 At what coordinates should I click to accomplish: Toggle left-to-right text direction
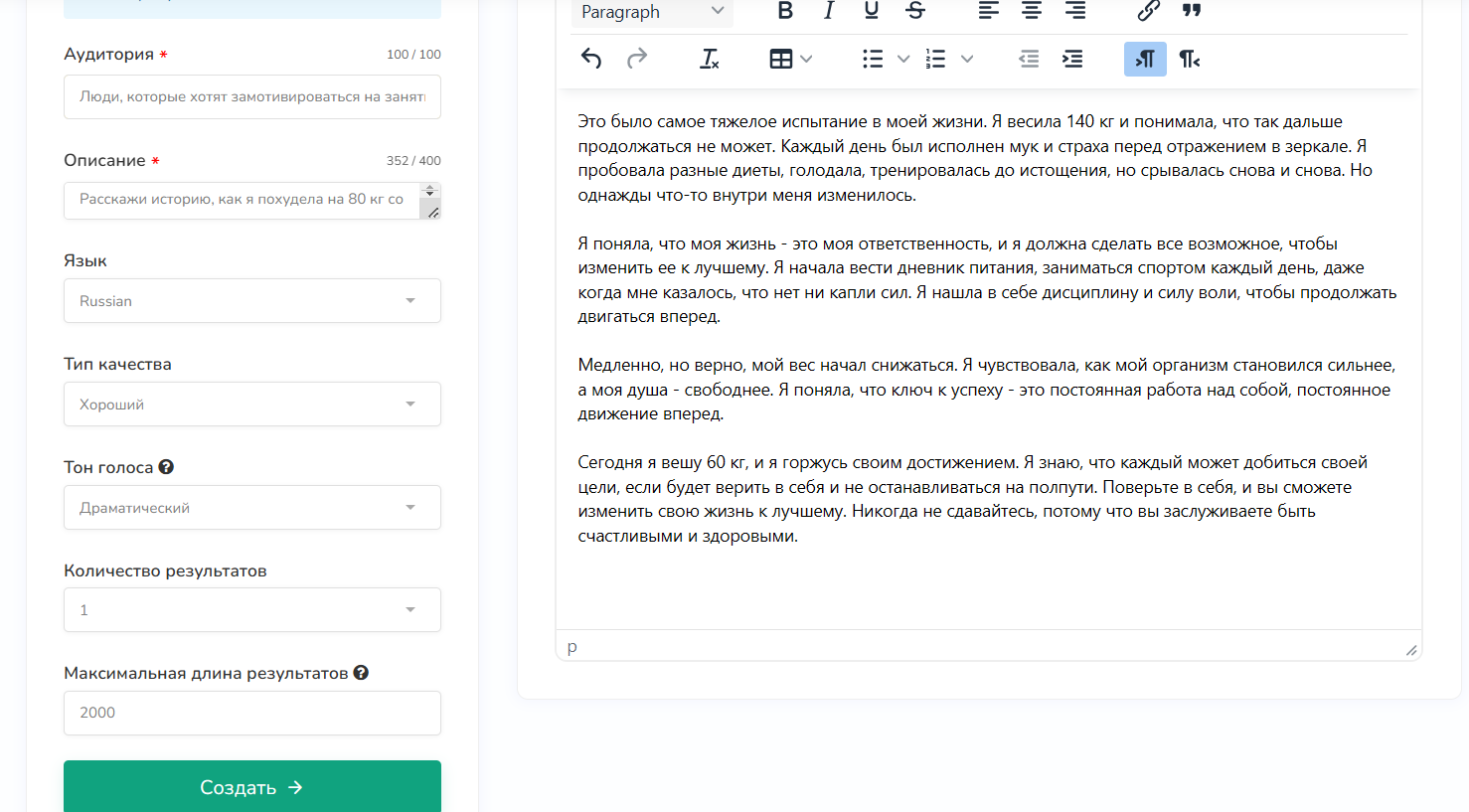1145,59
